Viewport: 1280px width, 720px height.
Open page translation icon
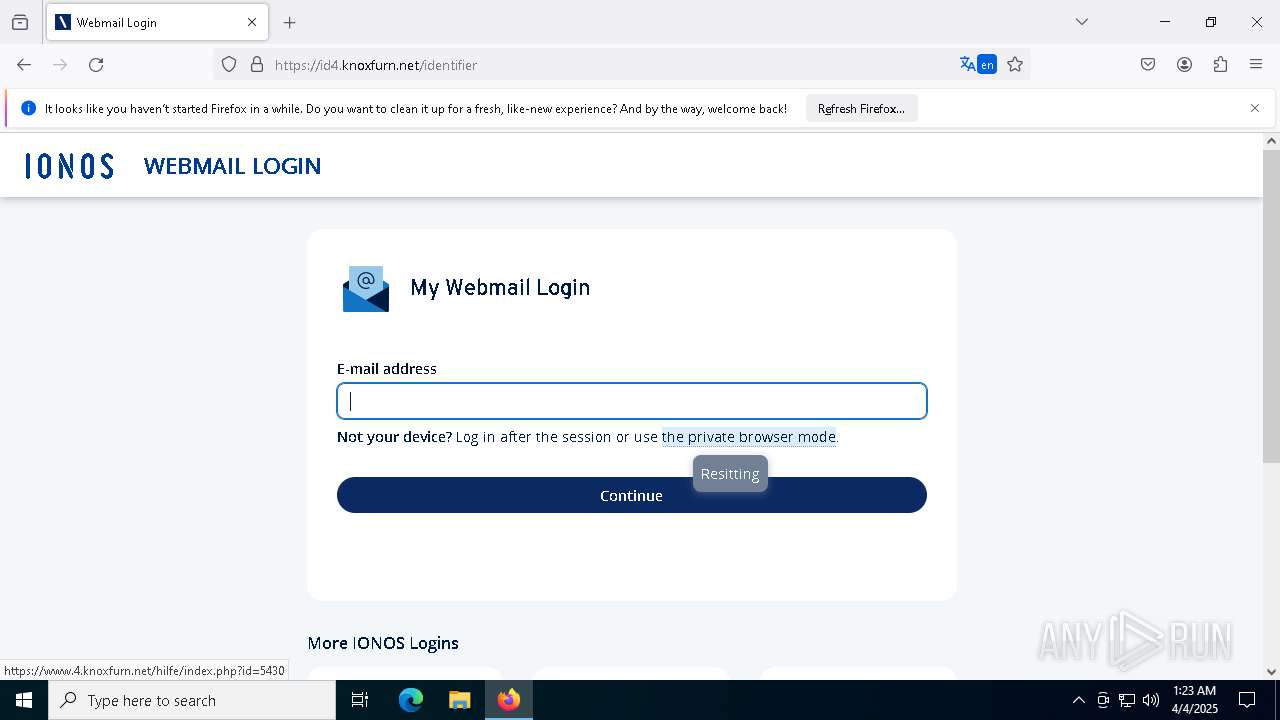[977, 65]
